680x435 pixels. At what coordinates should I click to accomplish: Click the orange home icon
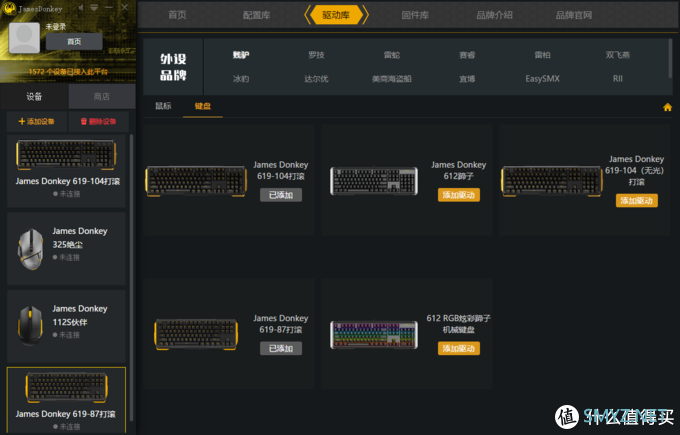click(x=667, y=107)
